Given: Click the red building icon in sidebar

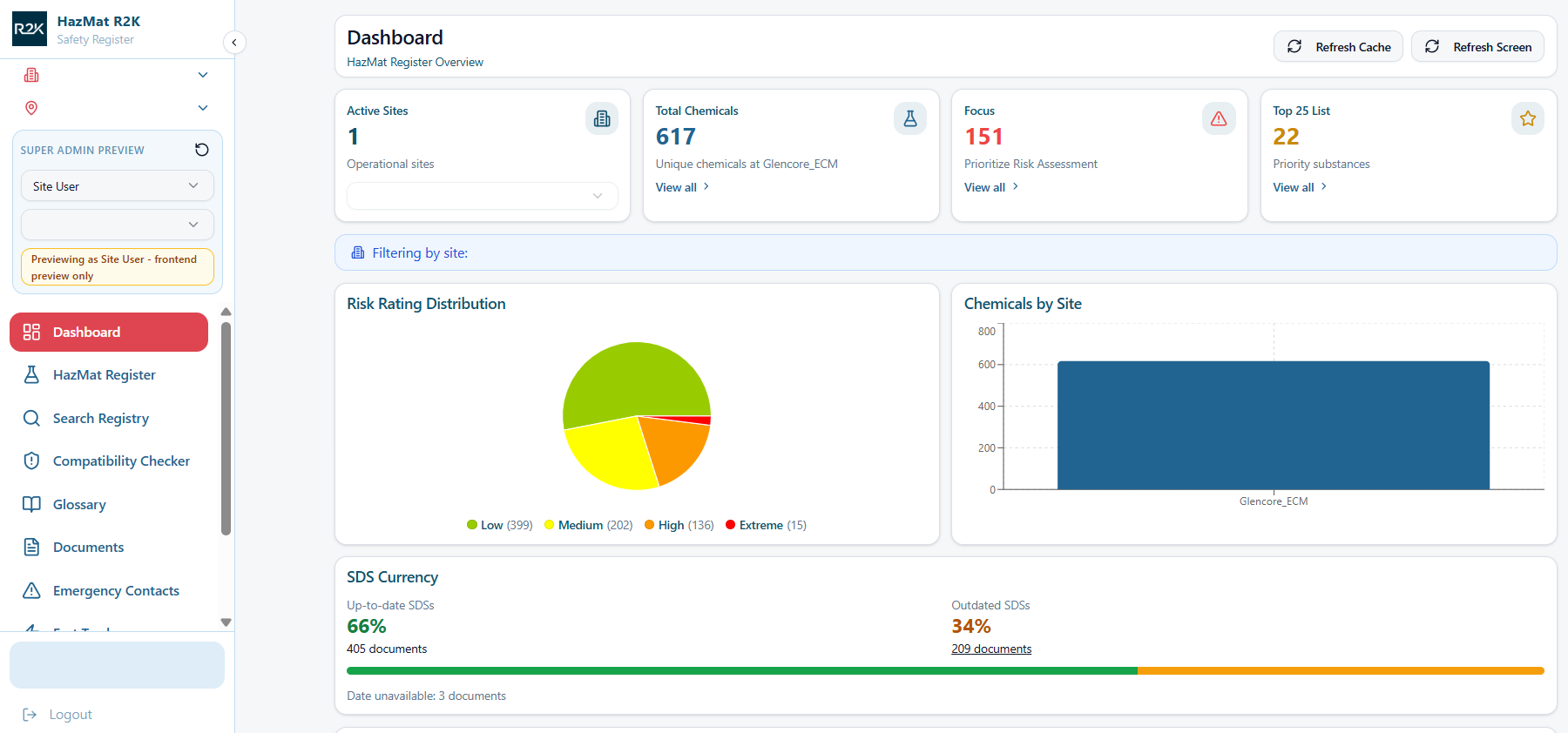Looking at the screenshot, I should [31, 75].
